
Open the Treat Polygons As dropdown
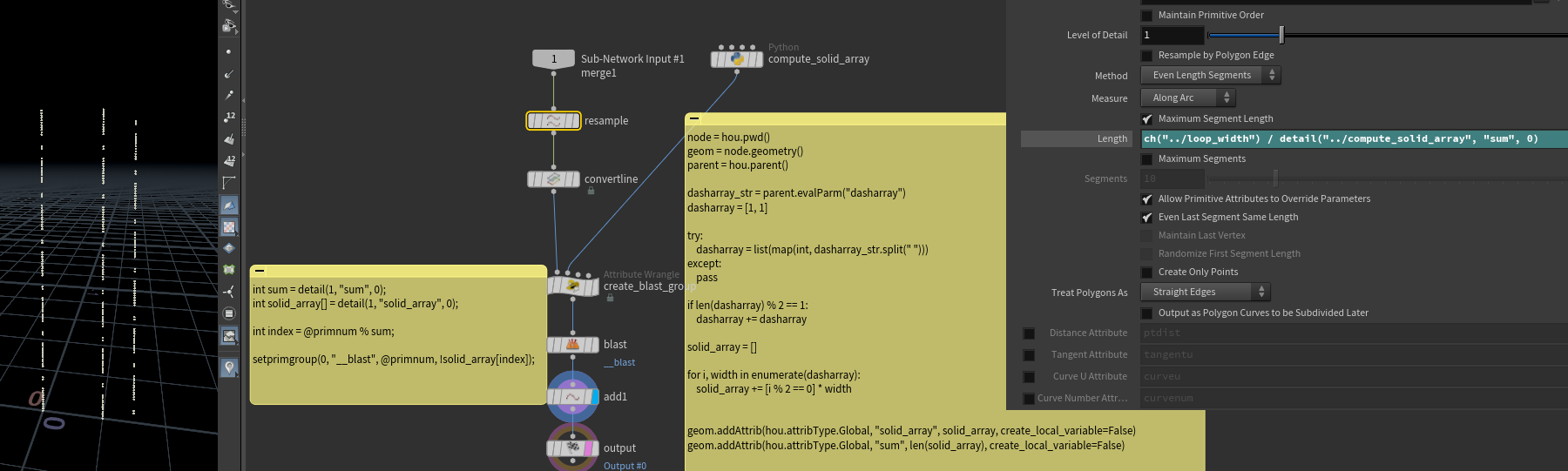(x=1206, y=293)
